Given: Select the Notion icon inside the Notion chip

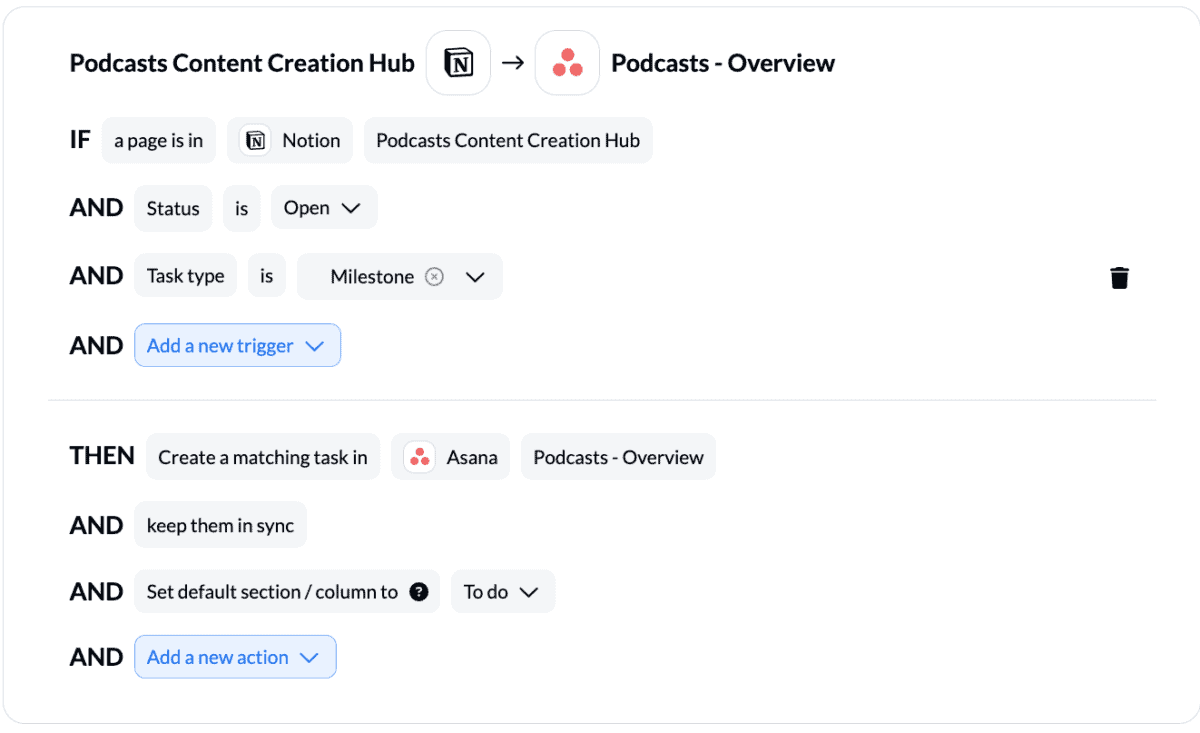Looking at the screenshot, I should click(254, 140).
